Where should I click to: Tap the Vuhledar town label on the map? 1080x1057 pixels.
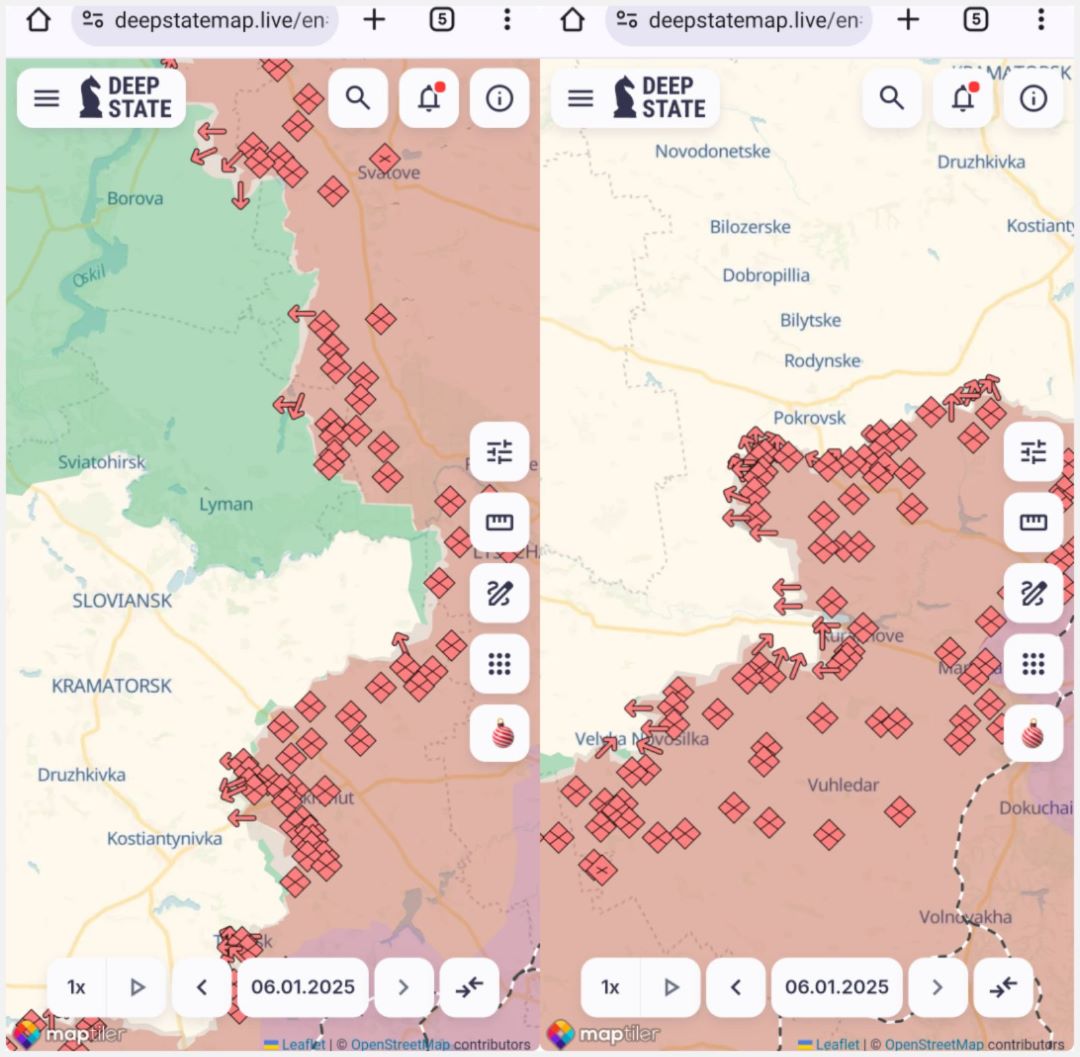(x=843, y=785)
